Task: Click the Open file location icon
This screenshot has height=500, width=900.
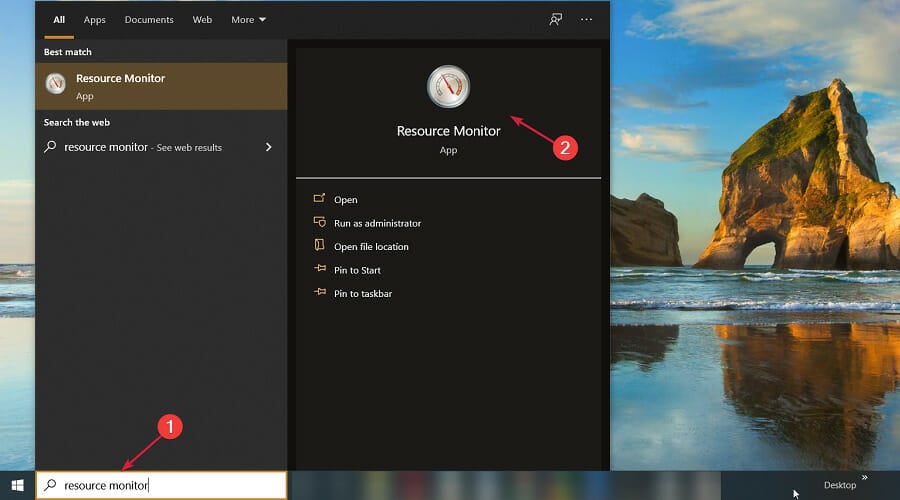Action: 319,245
